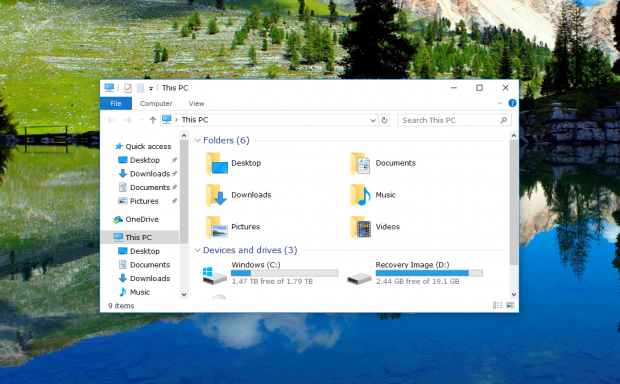Click the Windows (C:) storage usage bar

(x=285, y=273)
